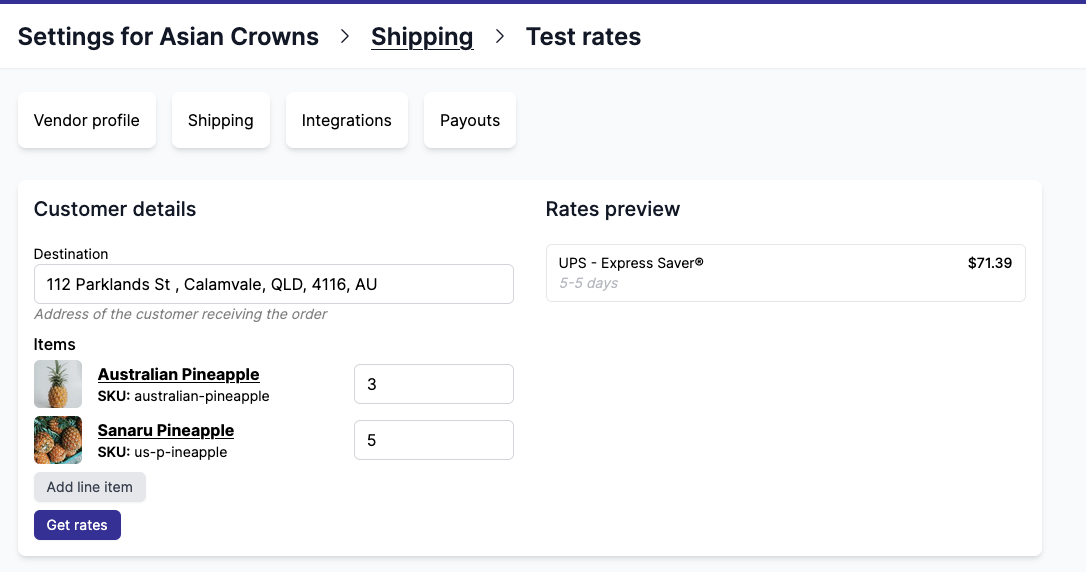Image resolution: width=1086 pixels, height=572 pixels.
Task: Click the Australian Pineapple thumbnail image
Action: click(58, 384)
